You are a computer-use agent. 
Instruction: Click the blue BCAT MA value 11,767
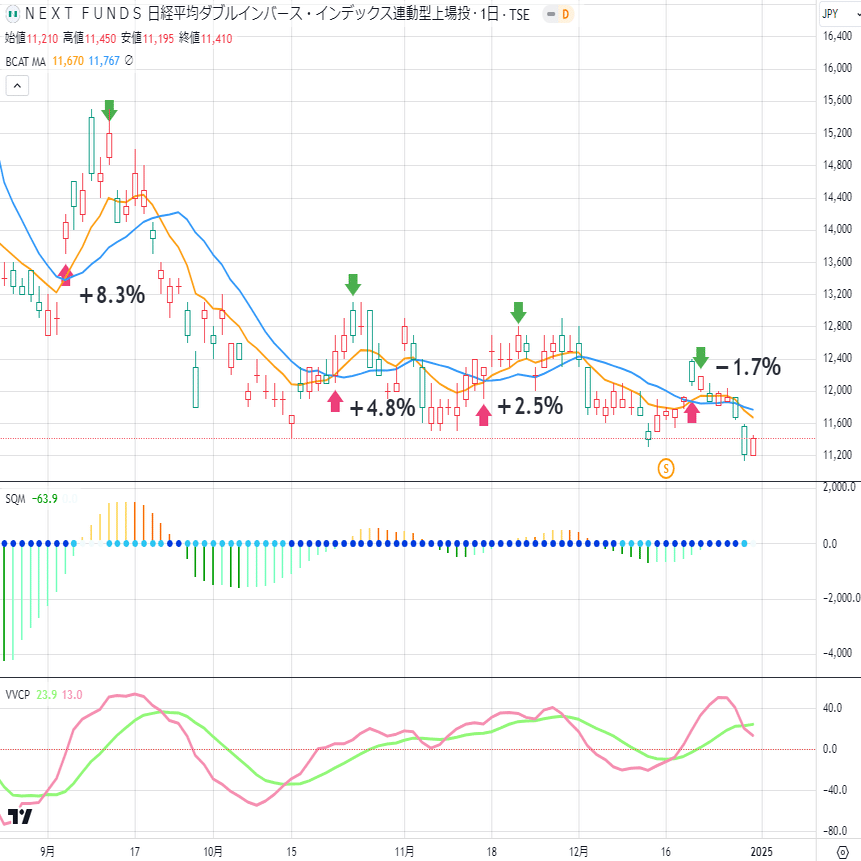104,61
